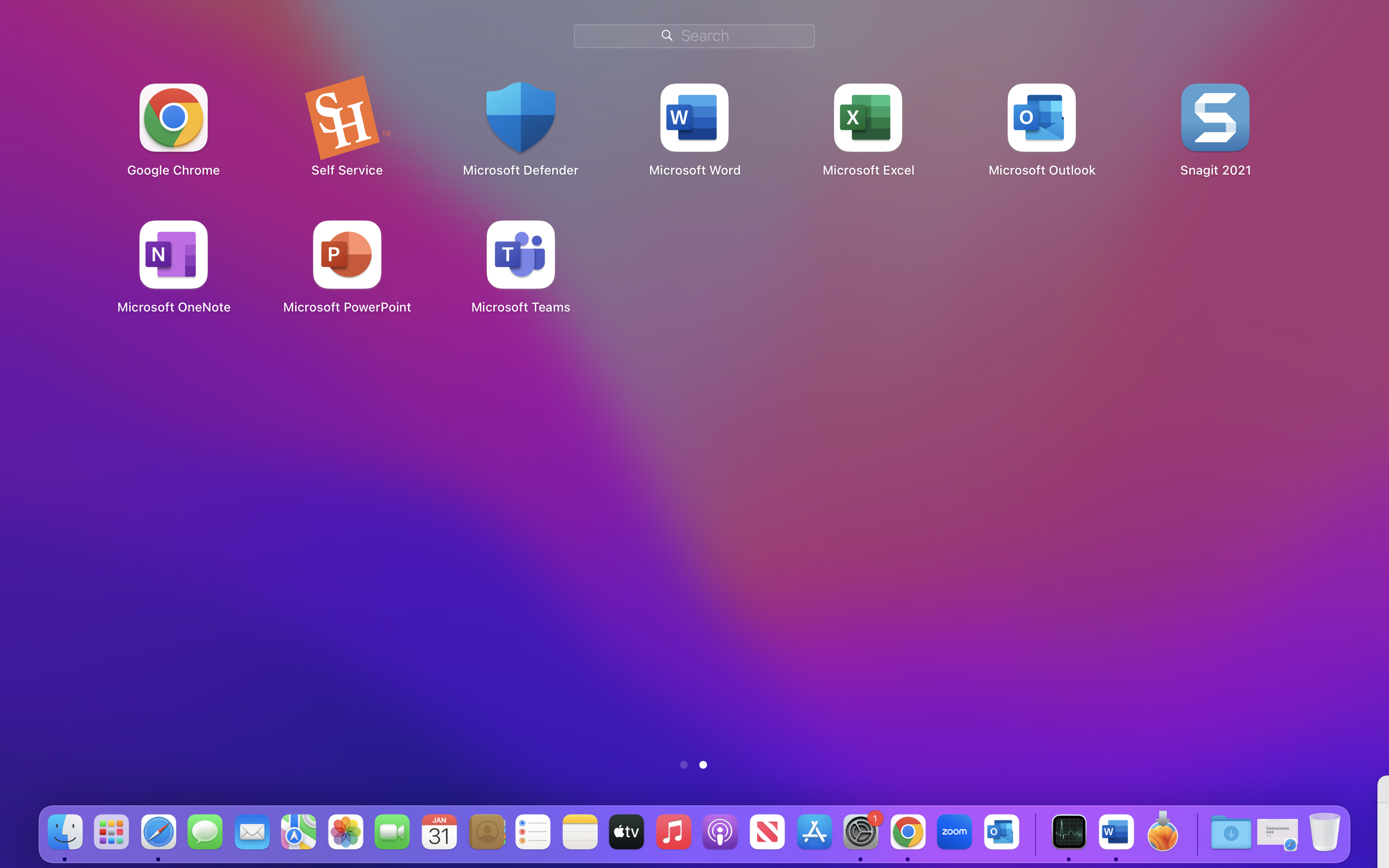The image size is (1389, 868).
Task: Launch Microsoft OneNote
Action: point(173,255)
